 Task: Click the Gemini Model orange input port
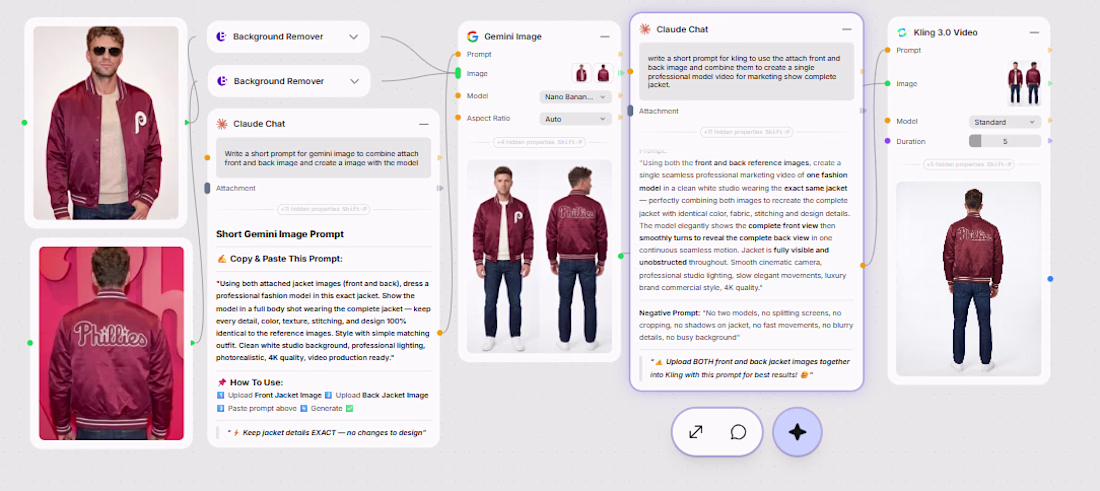pos(458,96)
